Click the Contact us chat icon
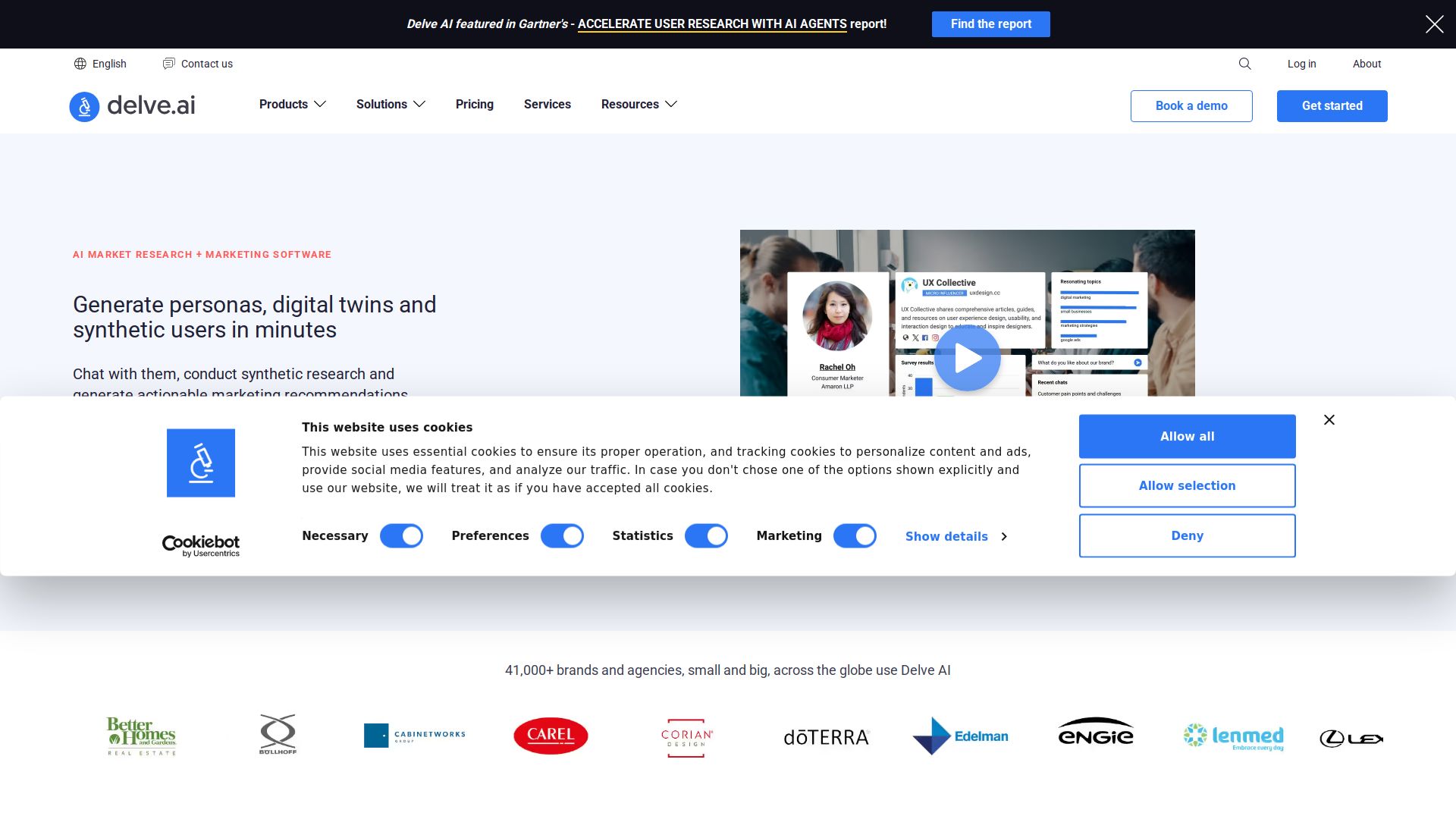Viewport: 1456px width, 819px height. [x=168, y=64]
